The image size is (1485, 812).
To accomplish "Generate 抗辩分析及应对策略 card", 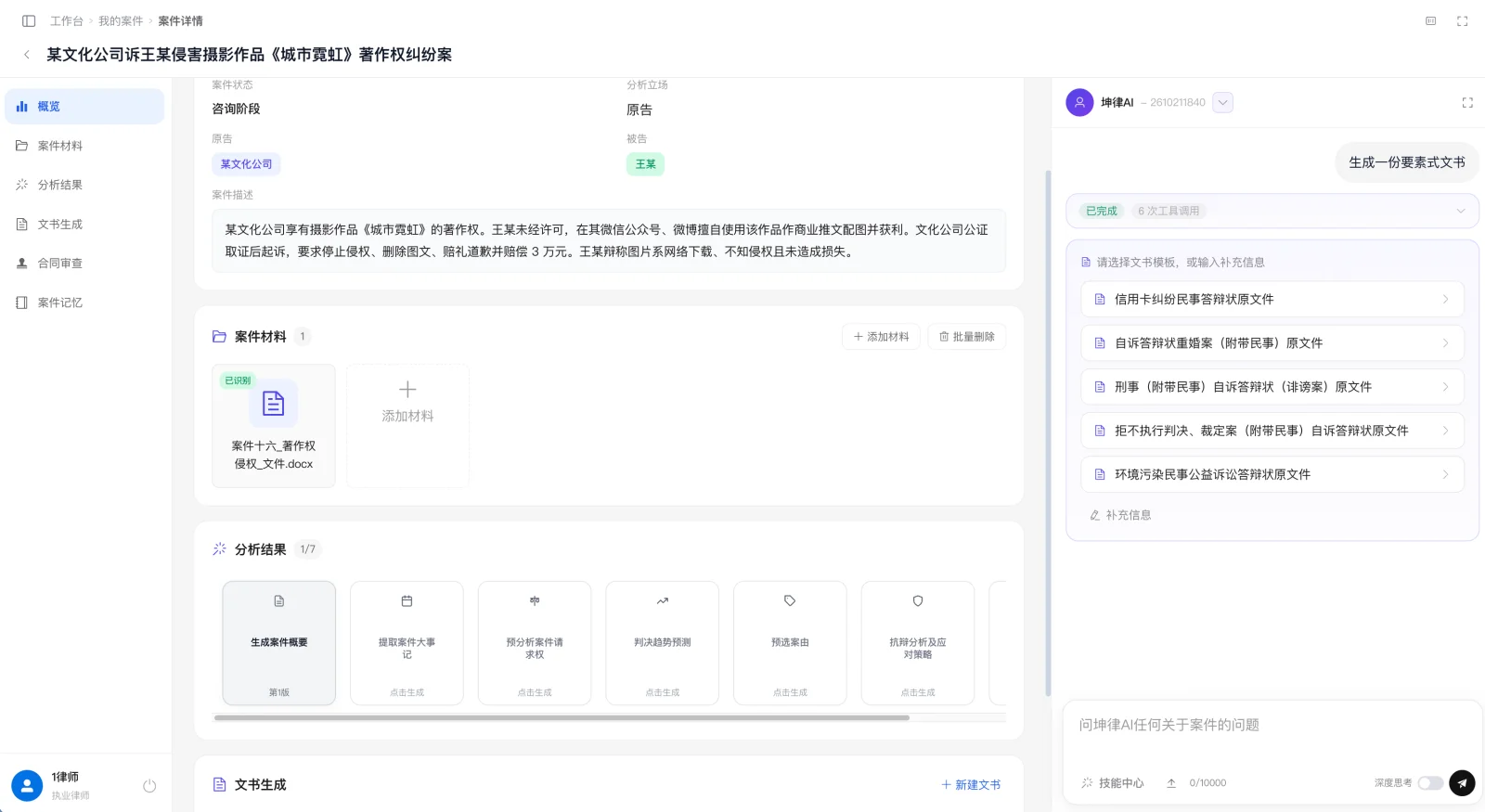I will coord(918,643).
